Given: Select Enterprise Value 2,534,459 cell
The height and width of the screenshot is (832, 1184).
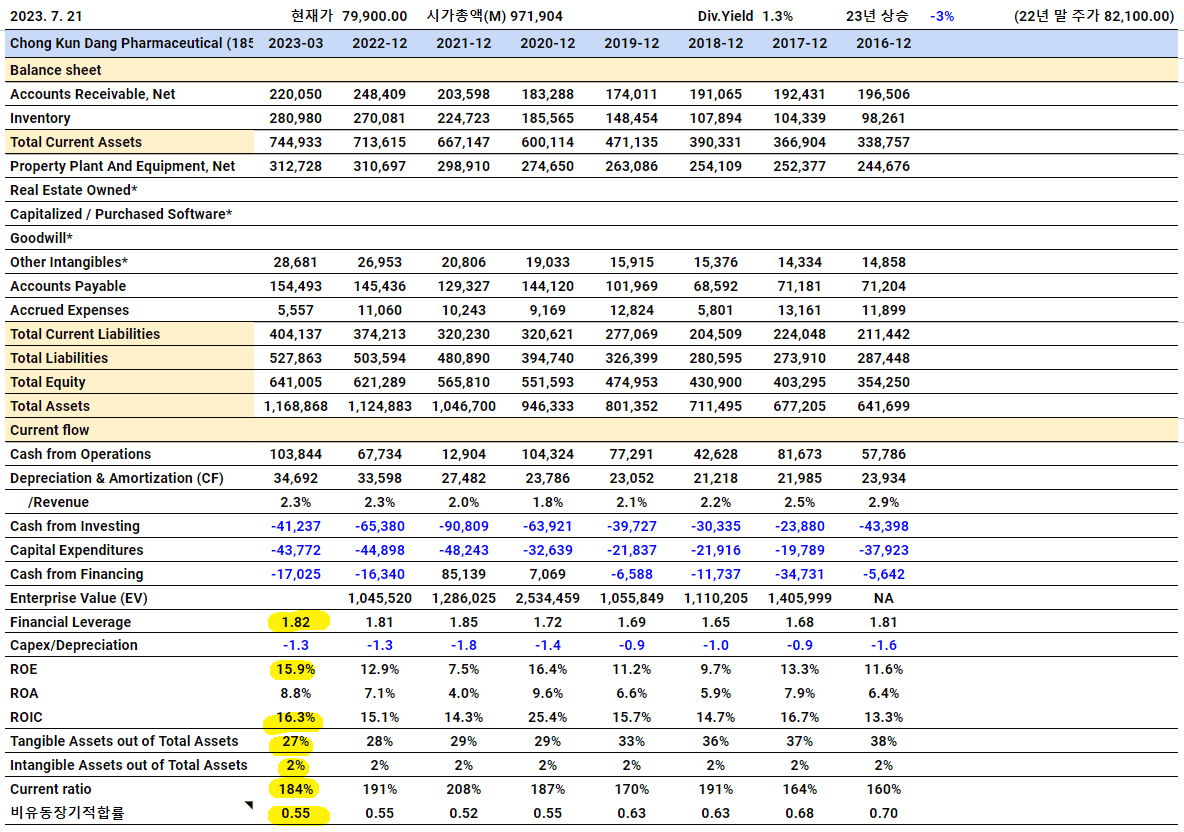Looking at the screenshot, I should (547, 598).
